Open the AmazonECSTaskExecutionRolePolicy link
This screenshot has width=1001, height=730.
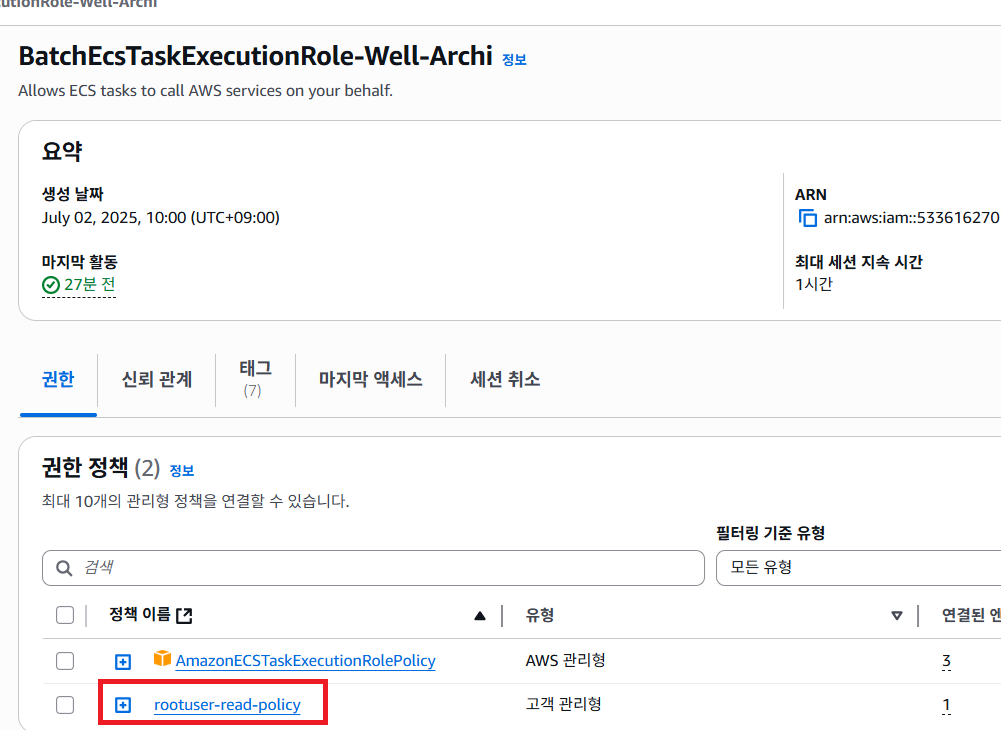[x=305, y=661]
